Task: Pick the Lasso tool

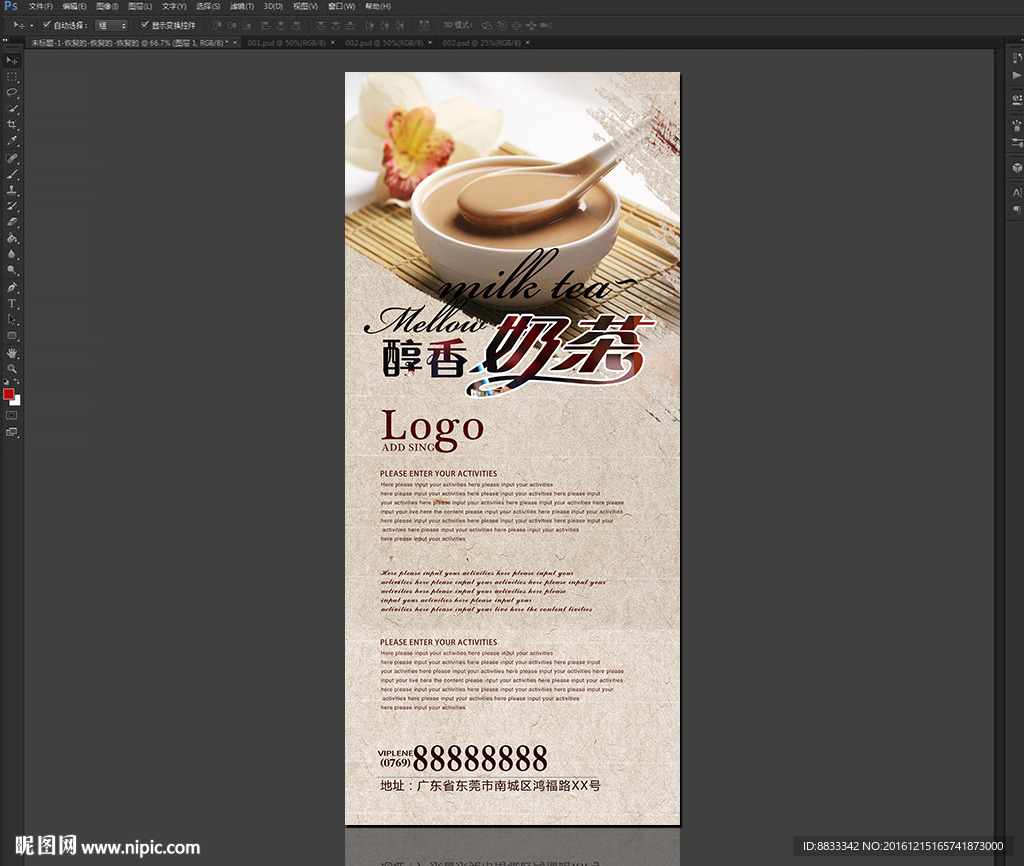Action: (x=12, y=92)
